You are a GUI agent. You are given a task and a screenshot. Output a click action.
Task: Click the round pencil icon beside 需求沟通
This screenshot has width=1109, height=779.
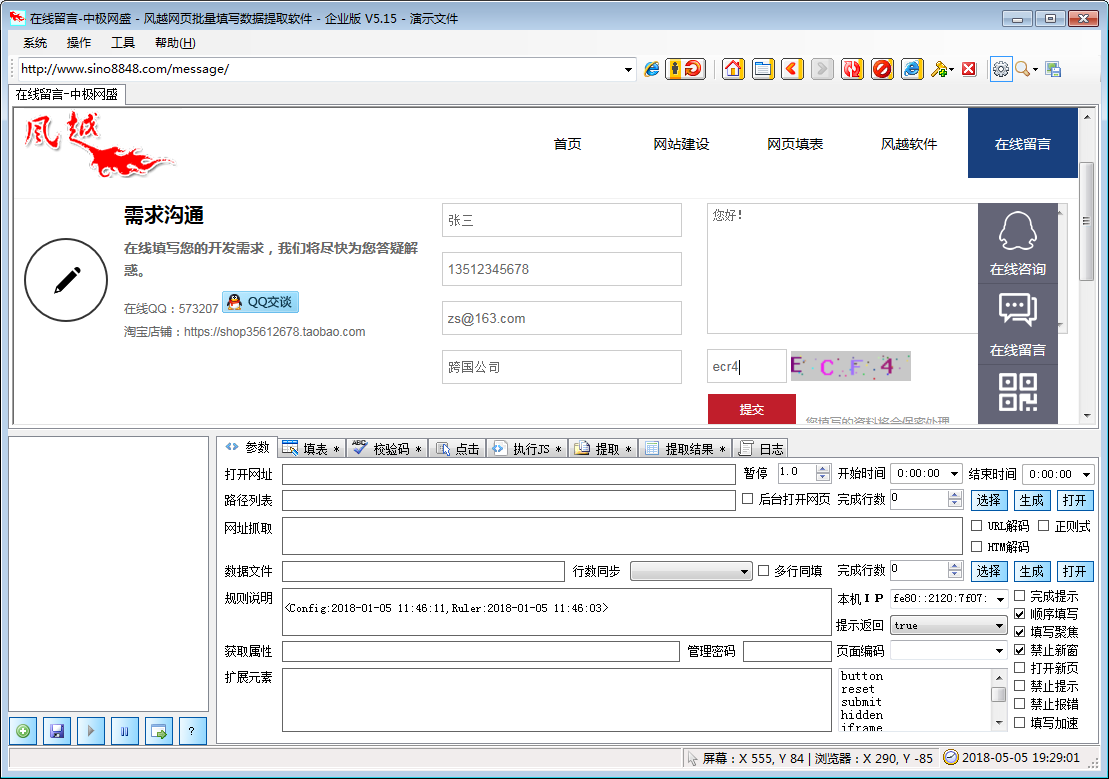click(x=66, y=279)
